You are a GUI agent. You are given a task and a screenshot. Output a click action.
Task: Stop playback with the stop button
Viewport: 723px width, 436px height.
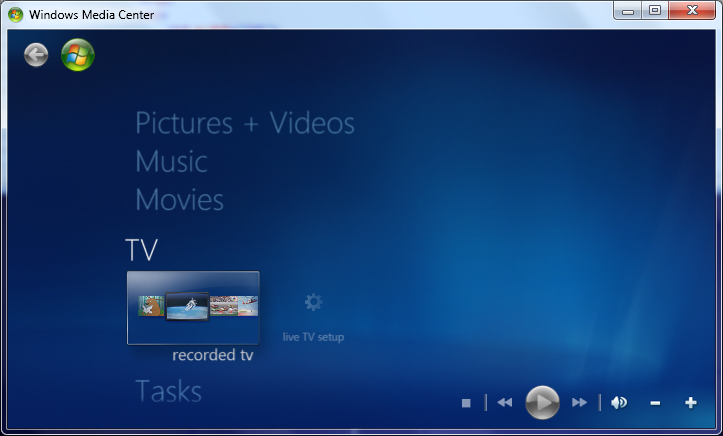click(x=466, y=403)
